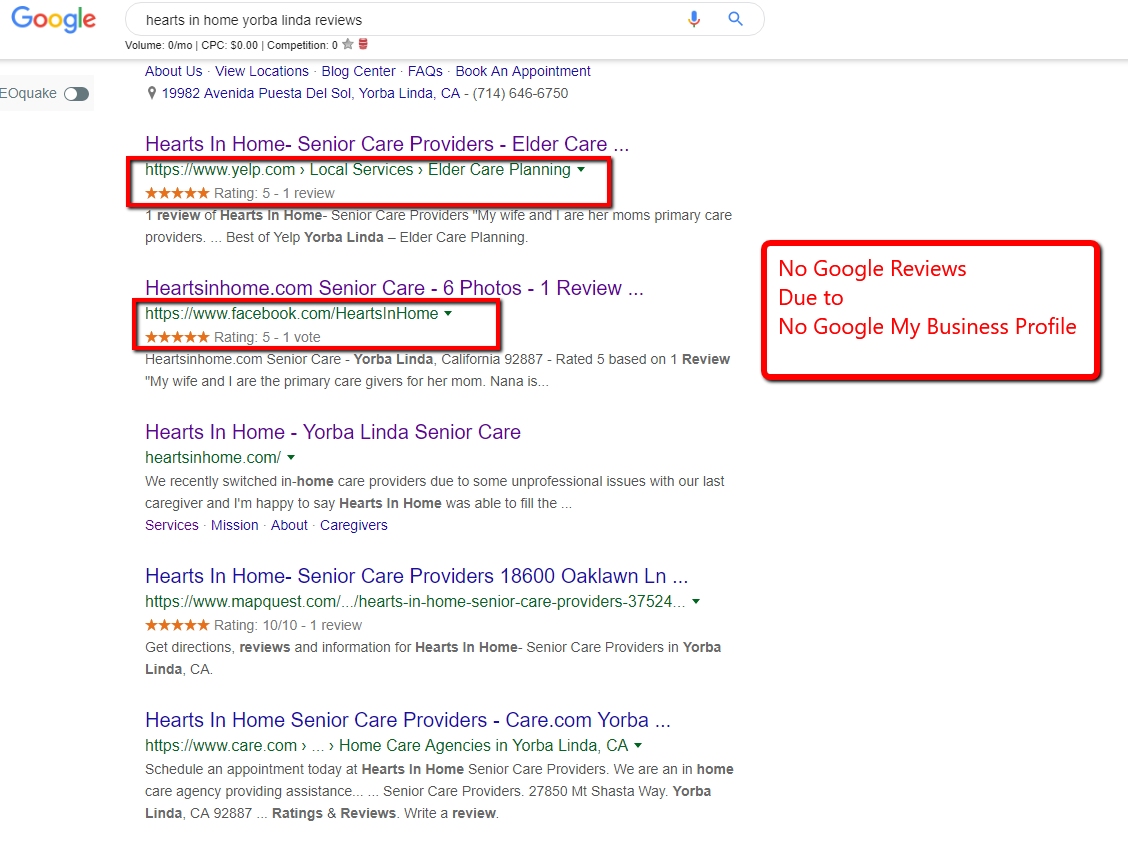Click map pin icon next to address
1128x855 pixels.
click(x=151, y=93)
